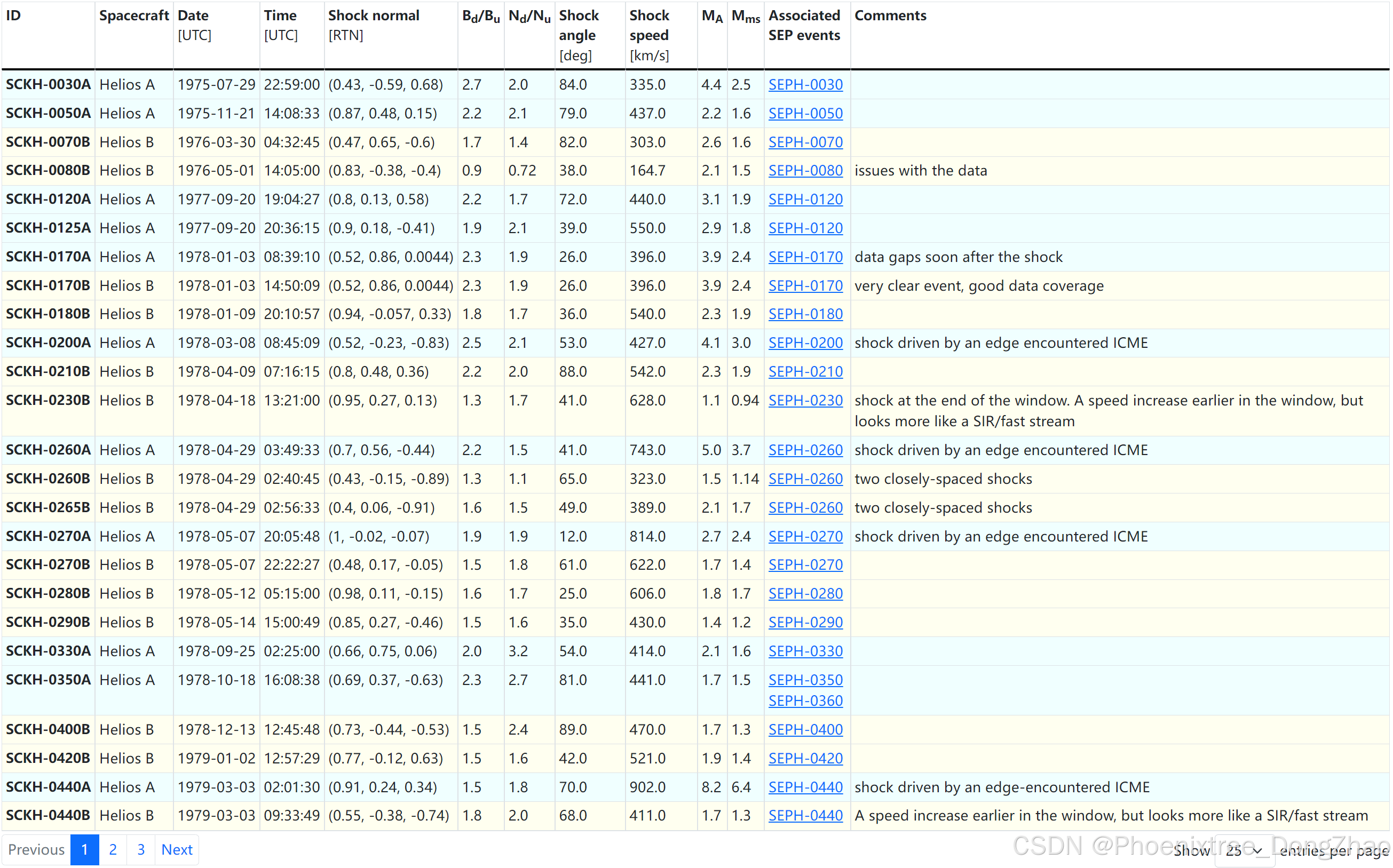Go to page 2 of table
1393x868 pixels.
coord(113,849)
